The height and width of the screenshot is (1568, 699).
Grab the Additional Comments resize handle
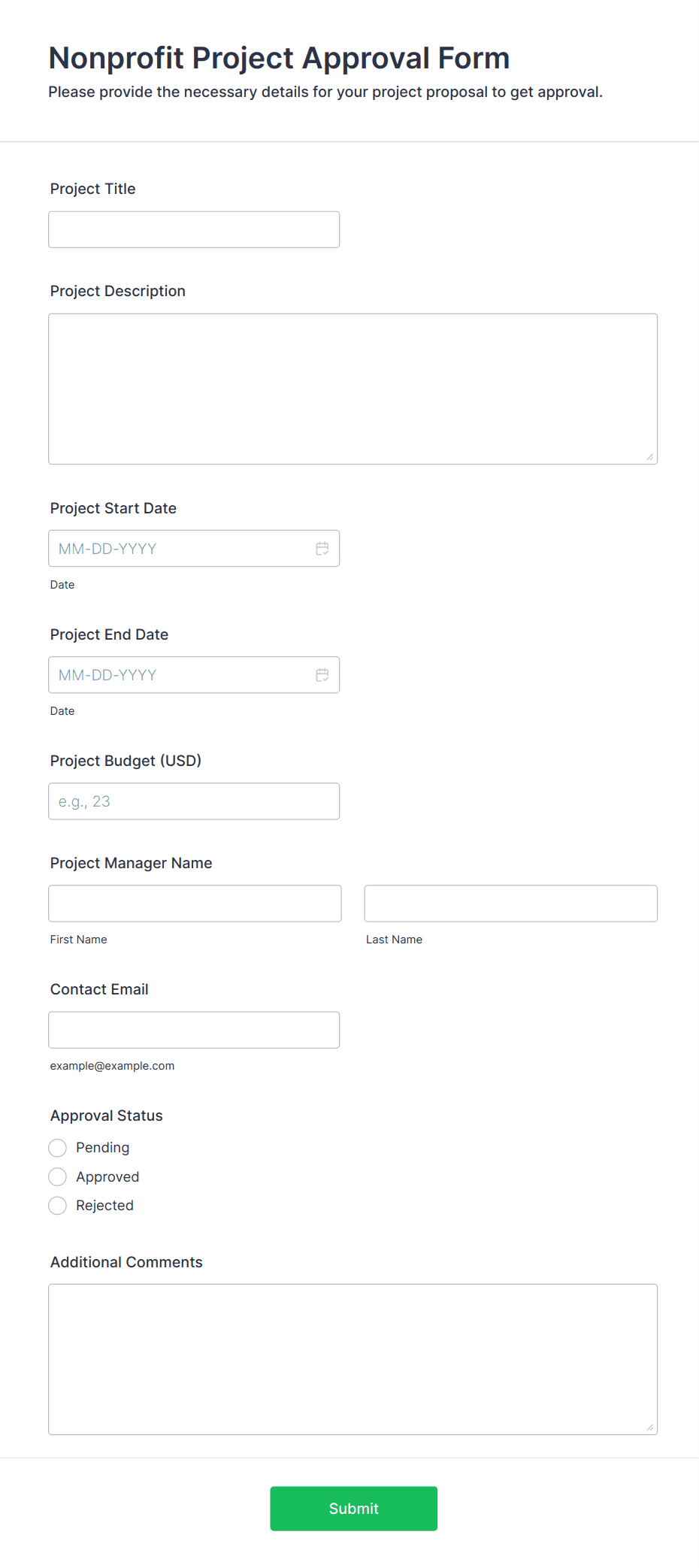[x=650, y=1427]
